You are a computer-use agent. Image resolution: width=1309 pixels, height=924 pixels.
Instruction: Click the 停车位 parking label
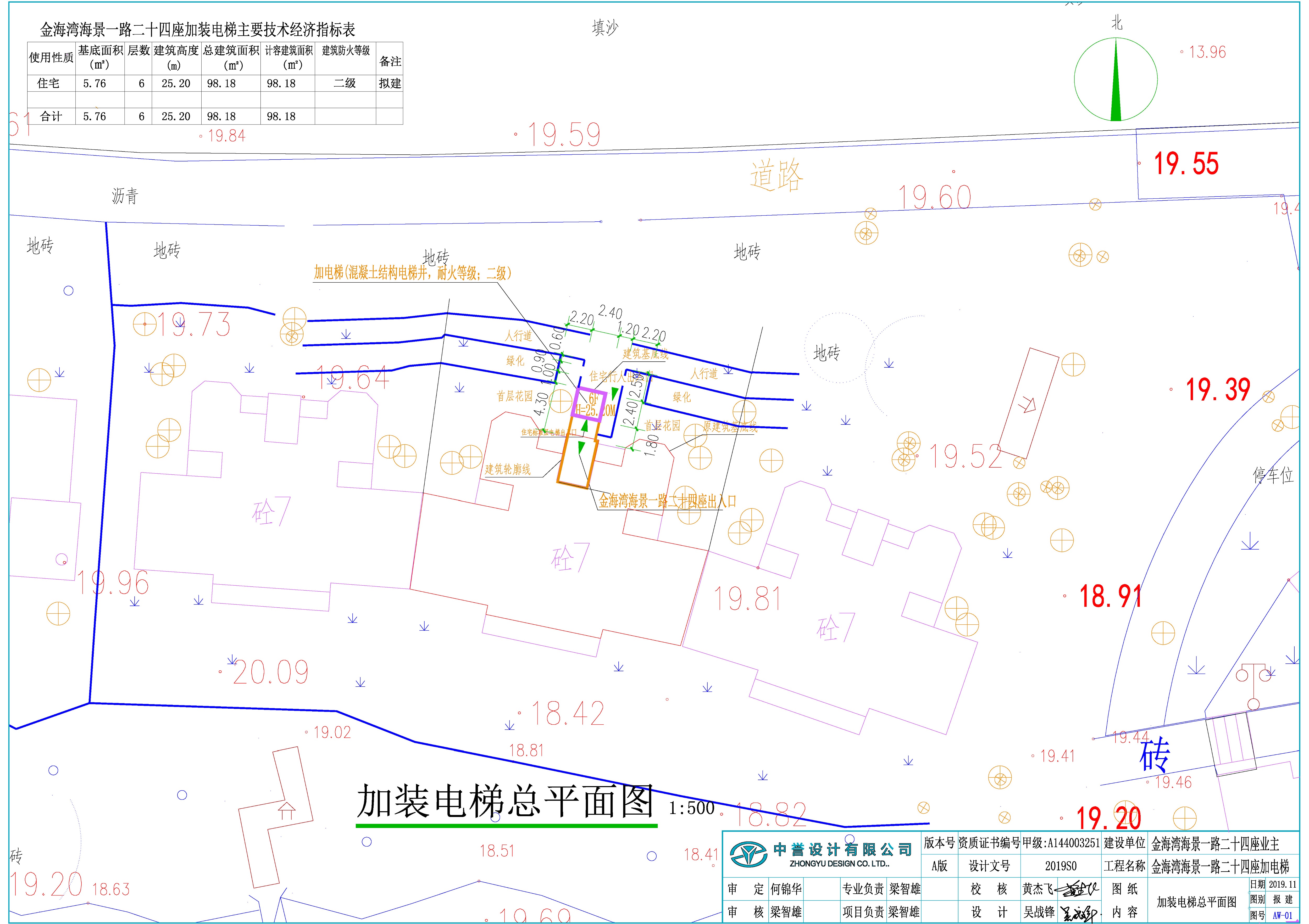[x=1273, y=475]
